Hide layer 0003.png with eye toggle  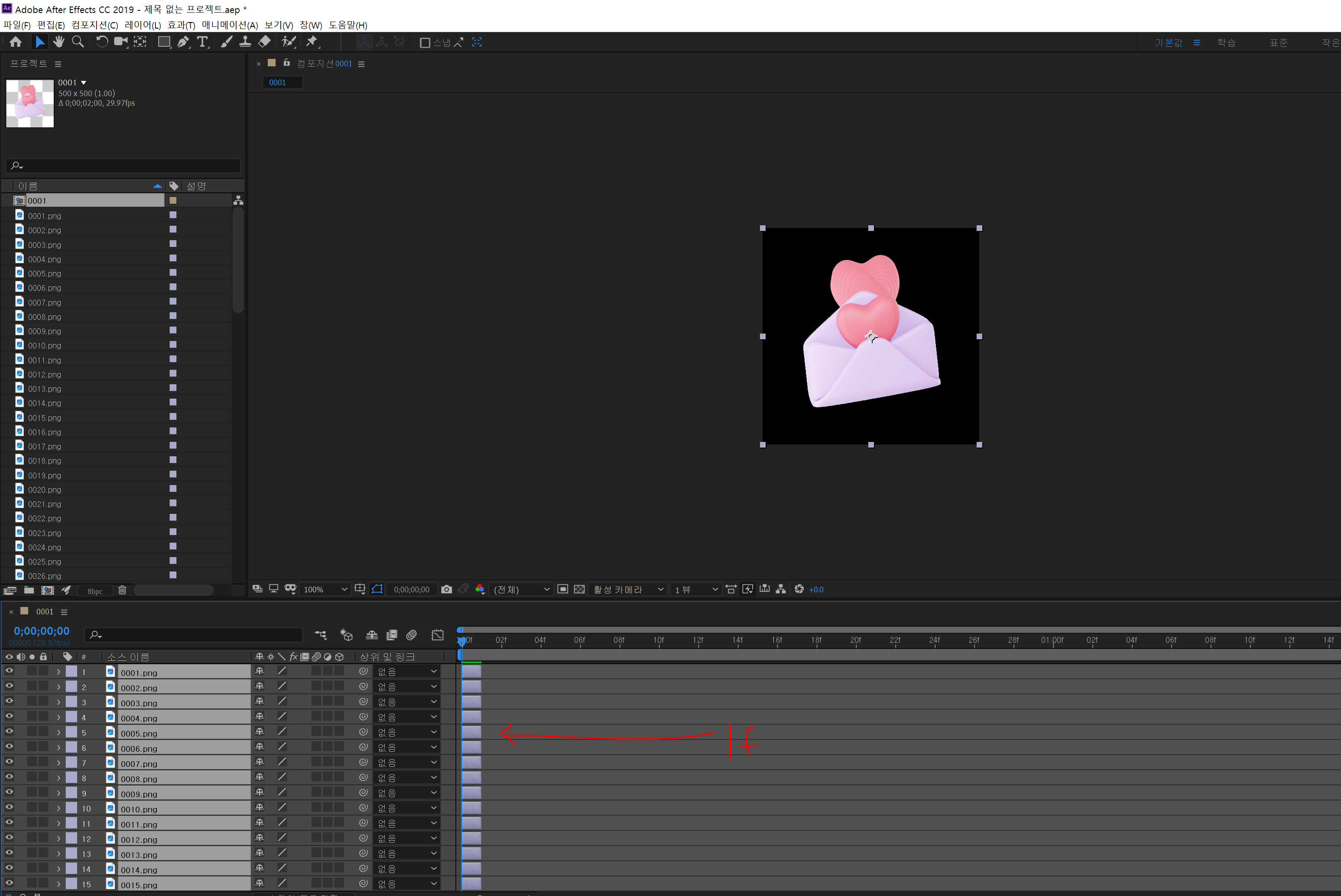(9, 701)
